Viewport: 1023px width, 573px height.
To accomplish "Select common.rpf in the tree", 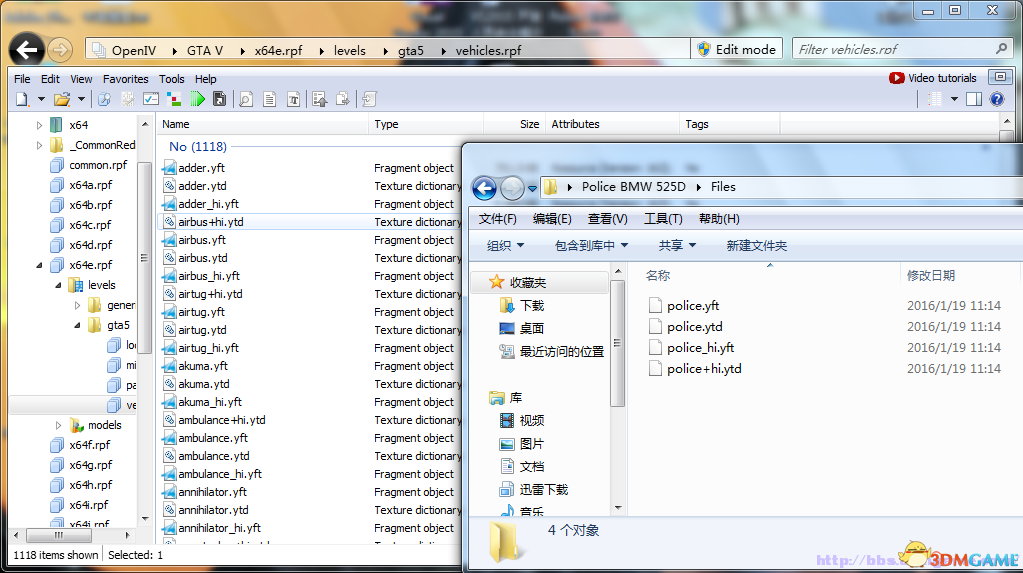I will (x=89, y=165).
